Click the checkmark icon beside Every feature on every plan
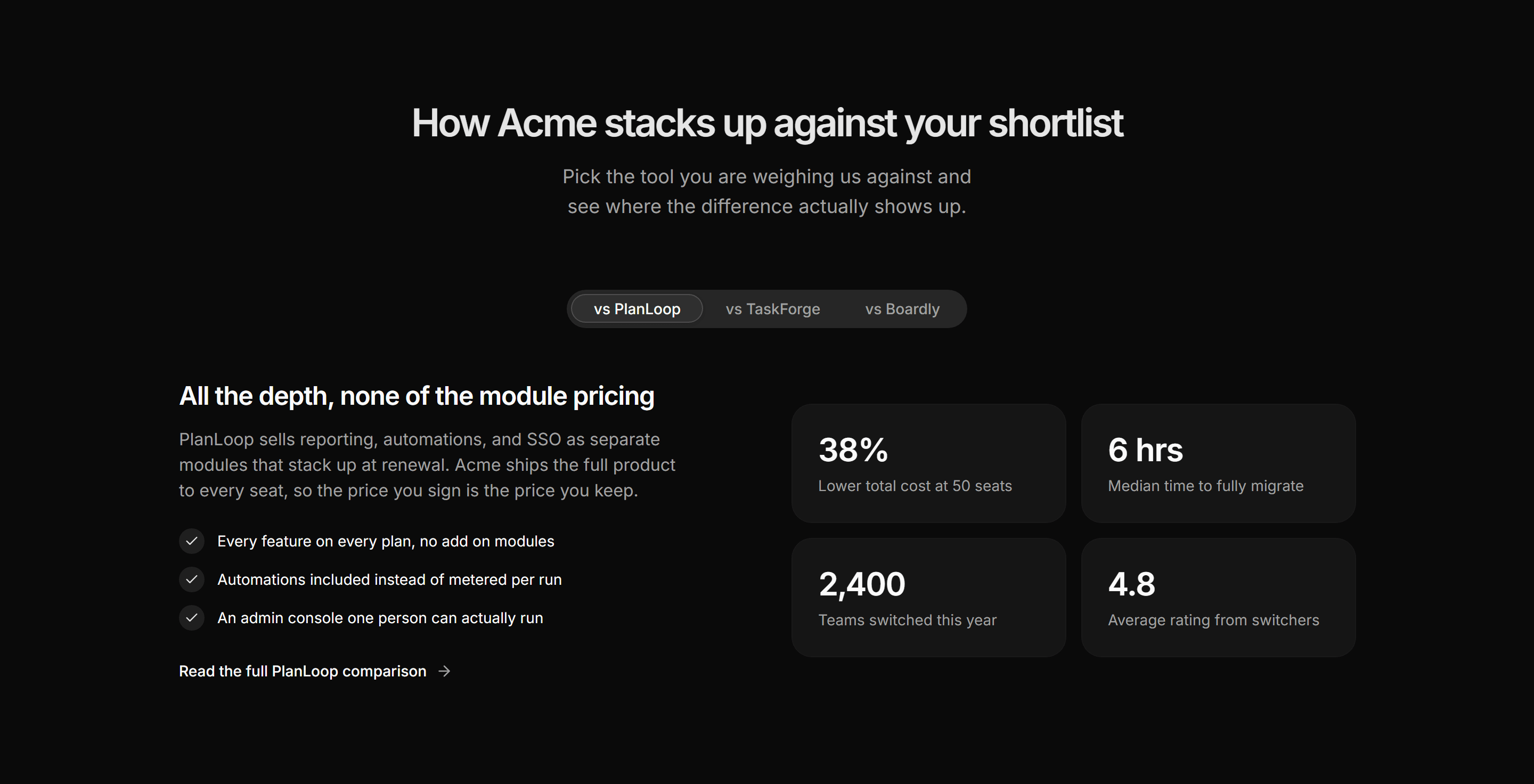1534x784 pixels. pyautogui.click(x=192, y=541)
